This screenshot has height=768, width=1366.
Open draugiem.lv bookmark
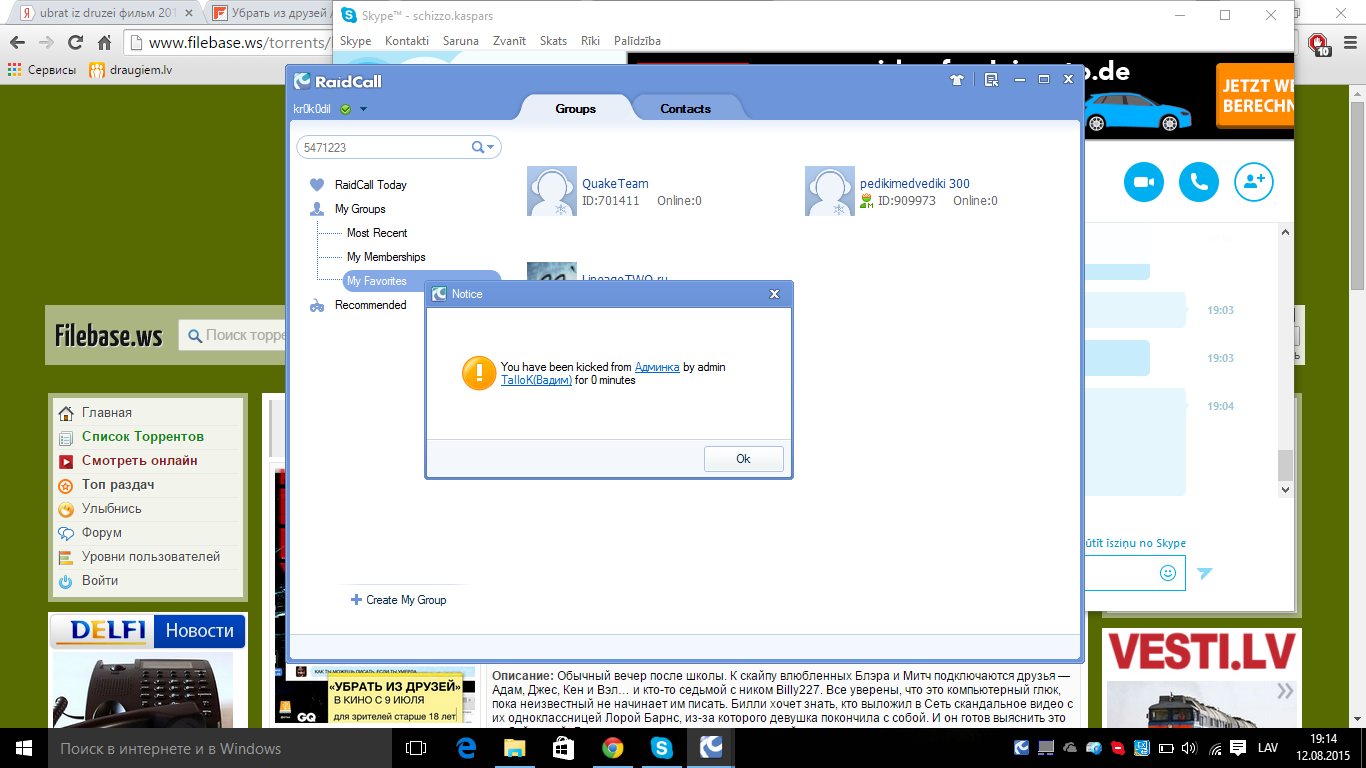click(131, 70)
